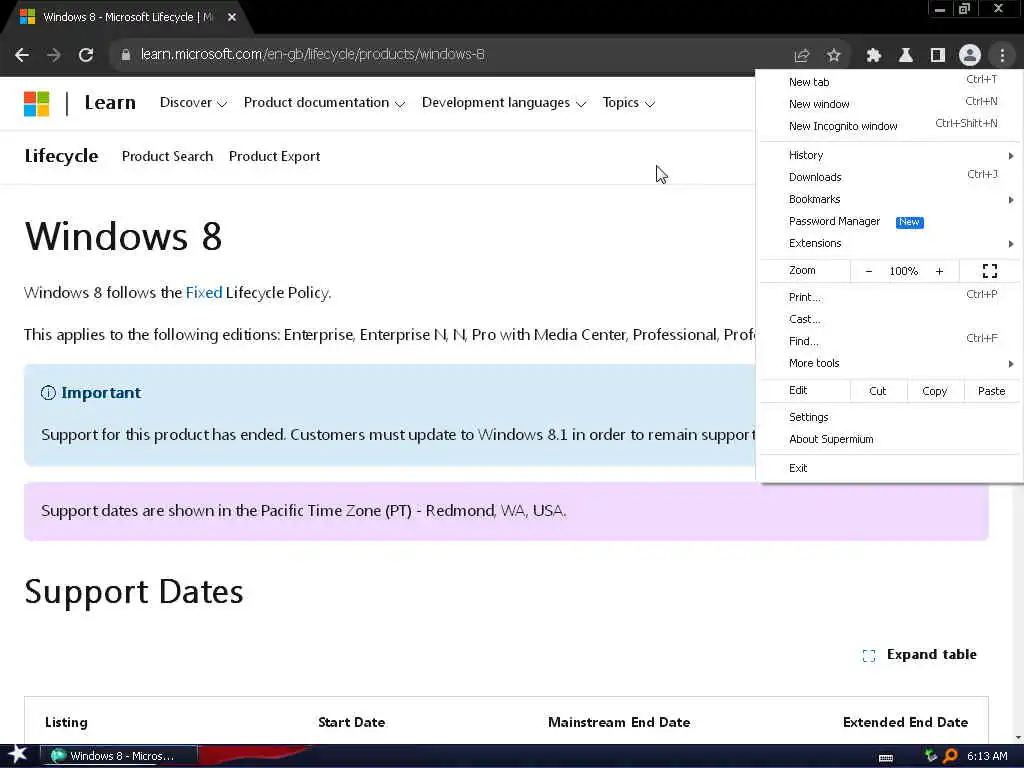1024x768 pixels.
Task: Open a New Incognito window
Action: point(889,125)
